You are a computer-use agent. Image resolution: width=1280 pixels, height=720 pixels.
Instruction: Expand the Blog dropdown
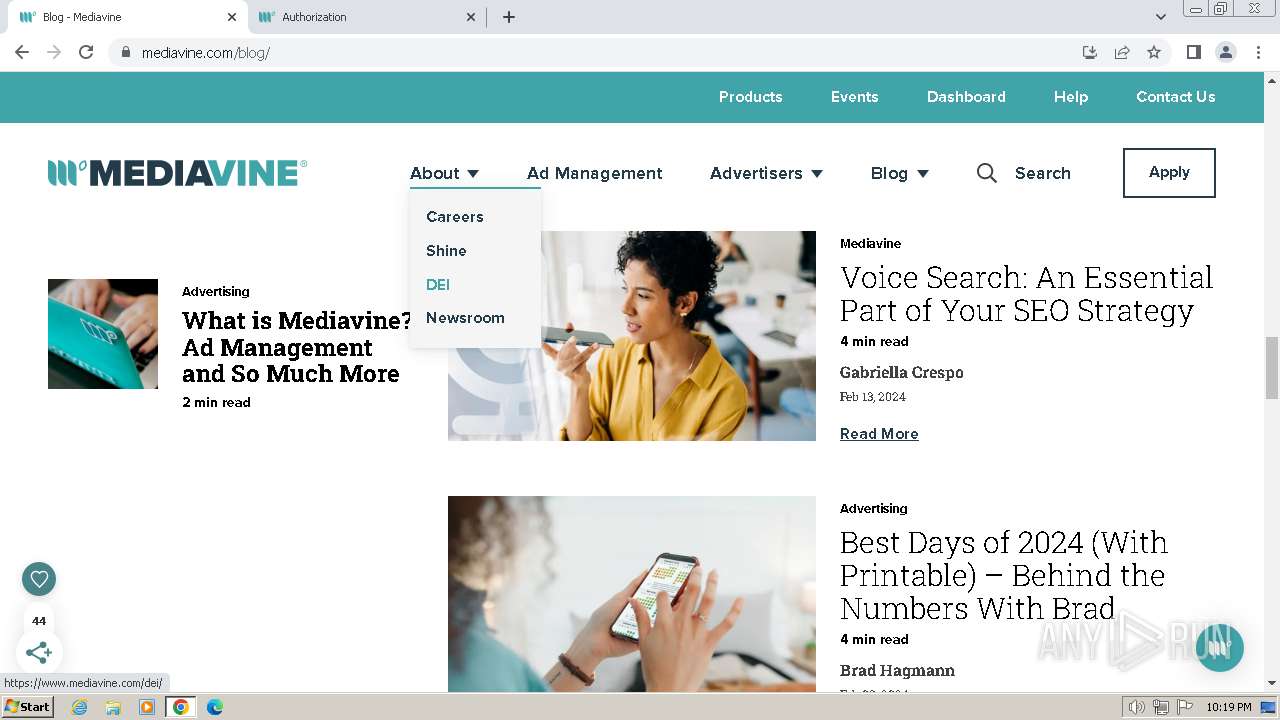point(899,173)
